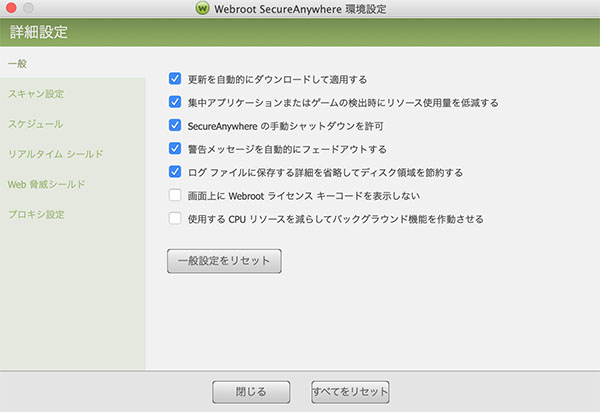
Task: Uncheck ログ ファイル disk-saving checkbox
Action: (x=175, y=172)
